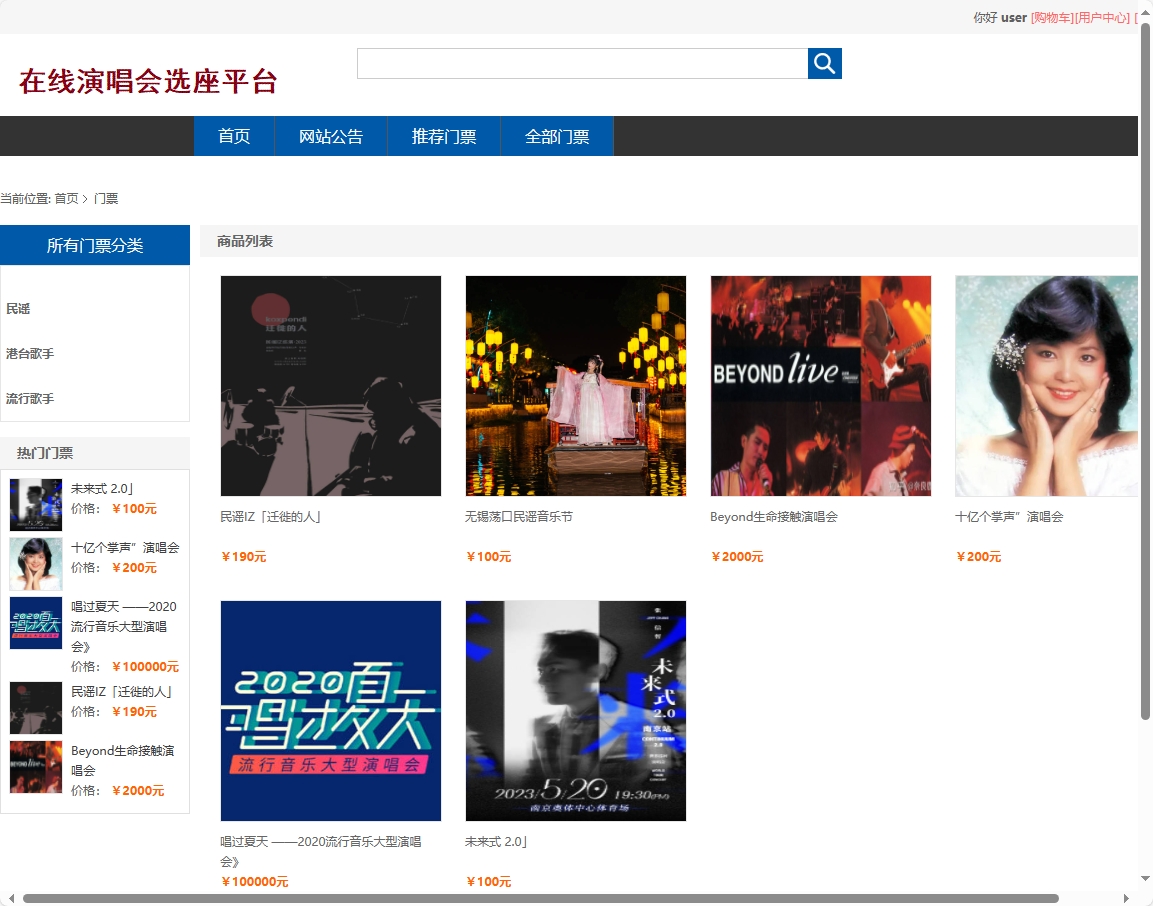Click the 未来式 2.0 hot ticket thumbnail
Viewport: 1153px width, 906px height.
pyautogui.click(x=35, y=504)
